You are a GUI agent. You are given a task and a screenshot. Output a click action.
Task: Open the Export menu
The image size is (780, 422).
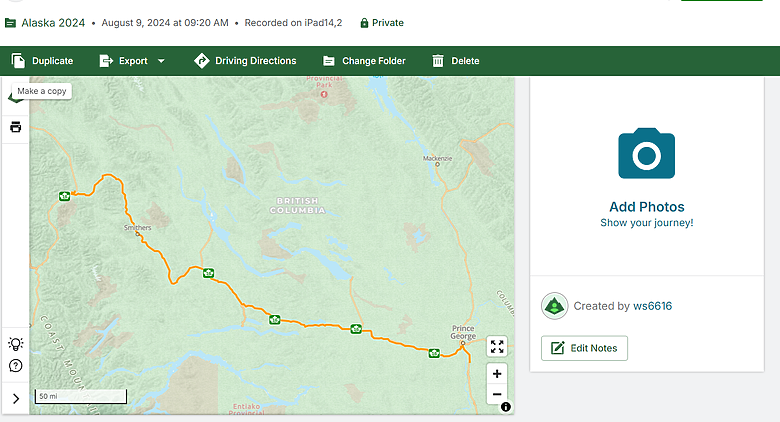[132, 61]
